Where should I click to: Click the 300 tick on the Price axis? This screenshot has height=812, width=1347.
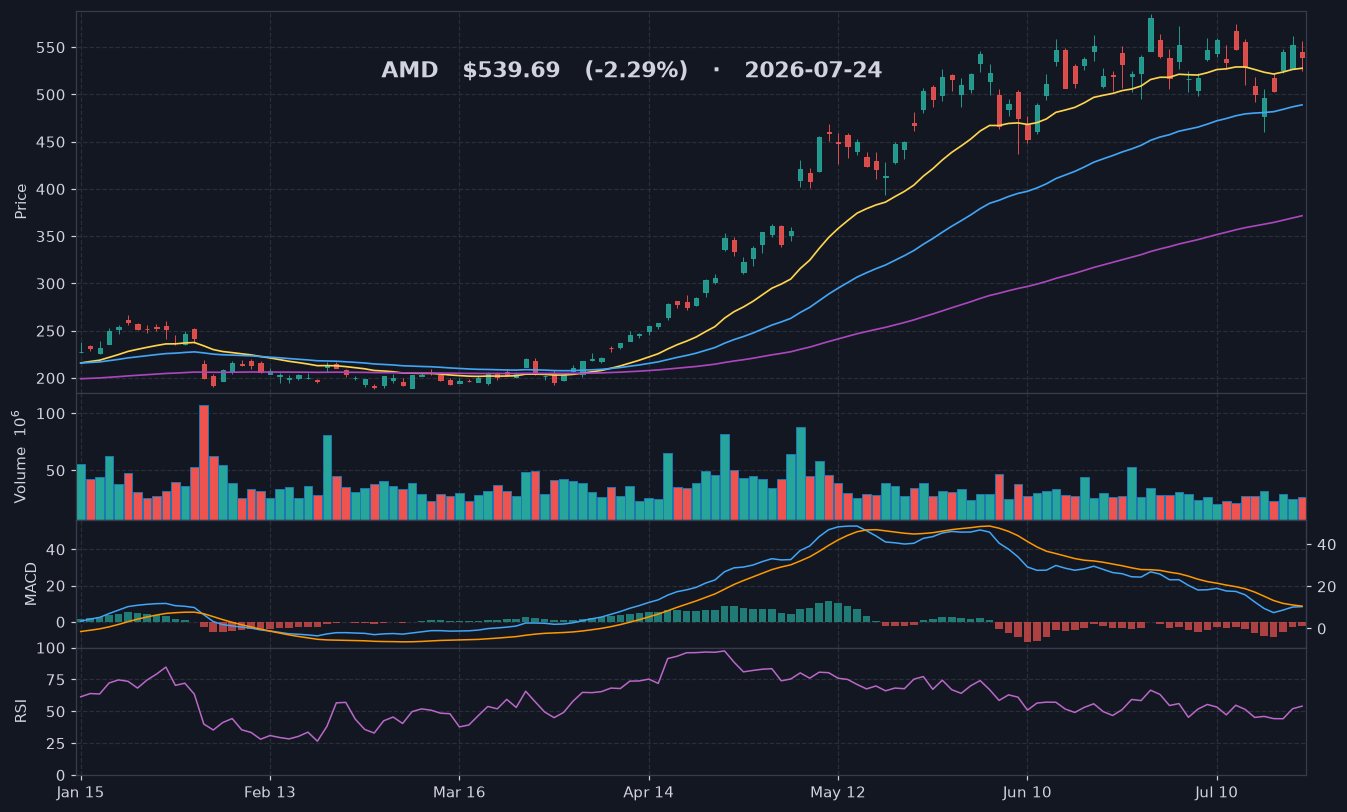53,284
